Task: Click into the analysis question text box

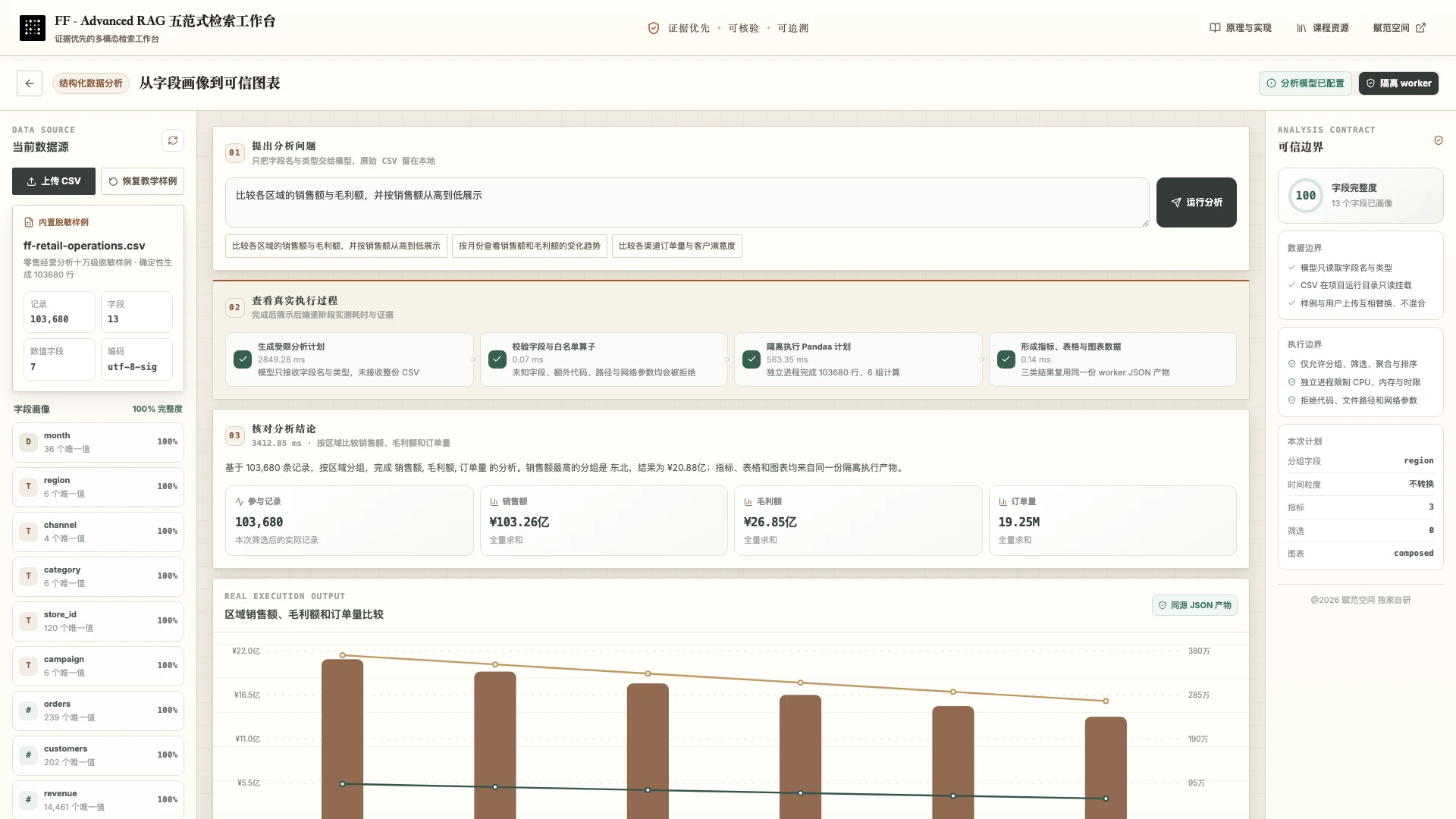Action: [687, 202]
